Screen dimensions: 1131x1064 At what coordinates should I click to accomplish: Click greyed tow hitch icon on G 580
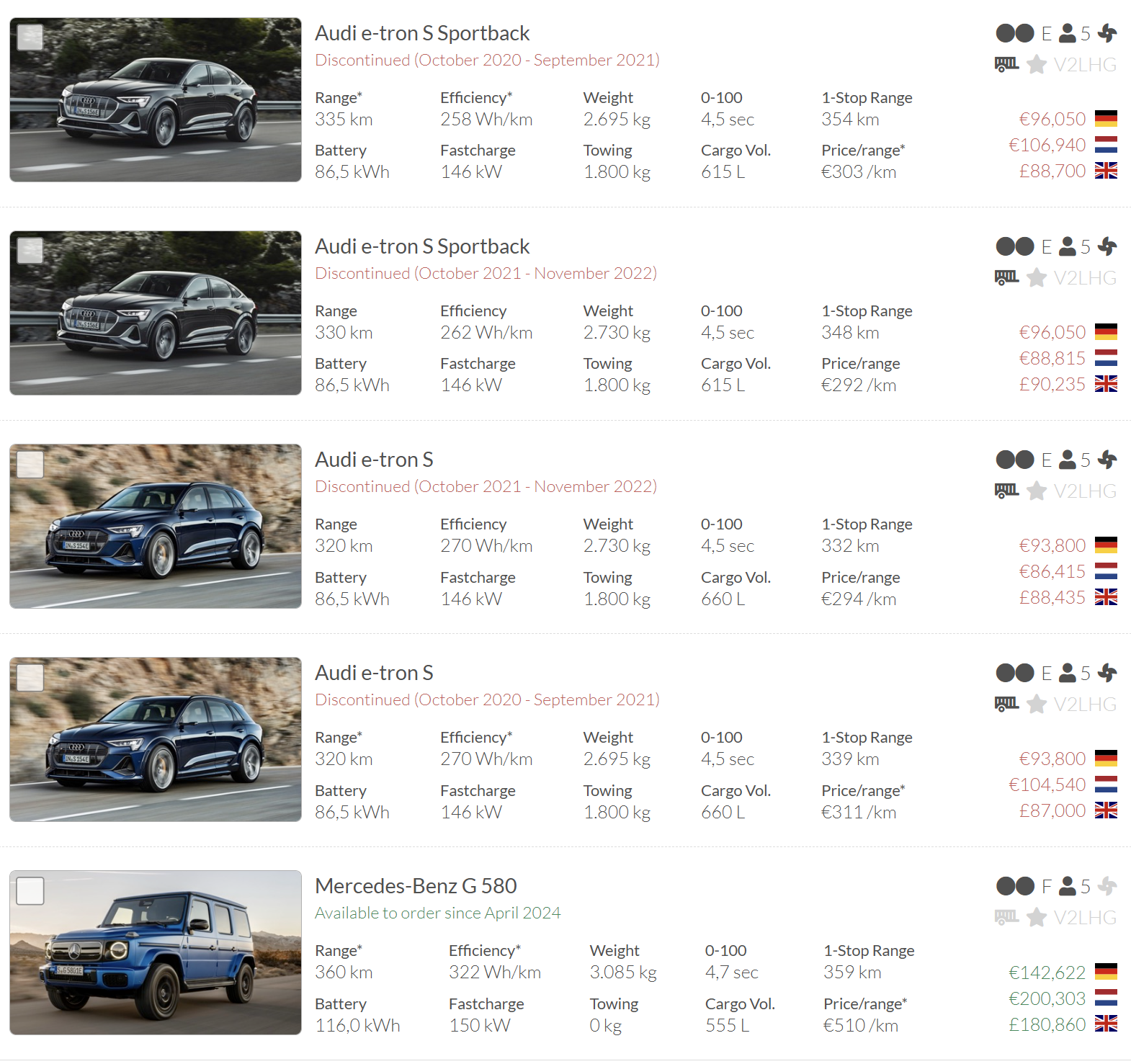click(x=1006, y=918)
